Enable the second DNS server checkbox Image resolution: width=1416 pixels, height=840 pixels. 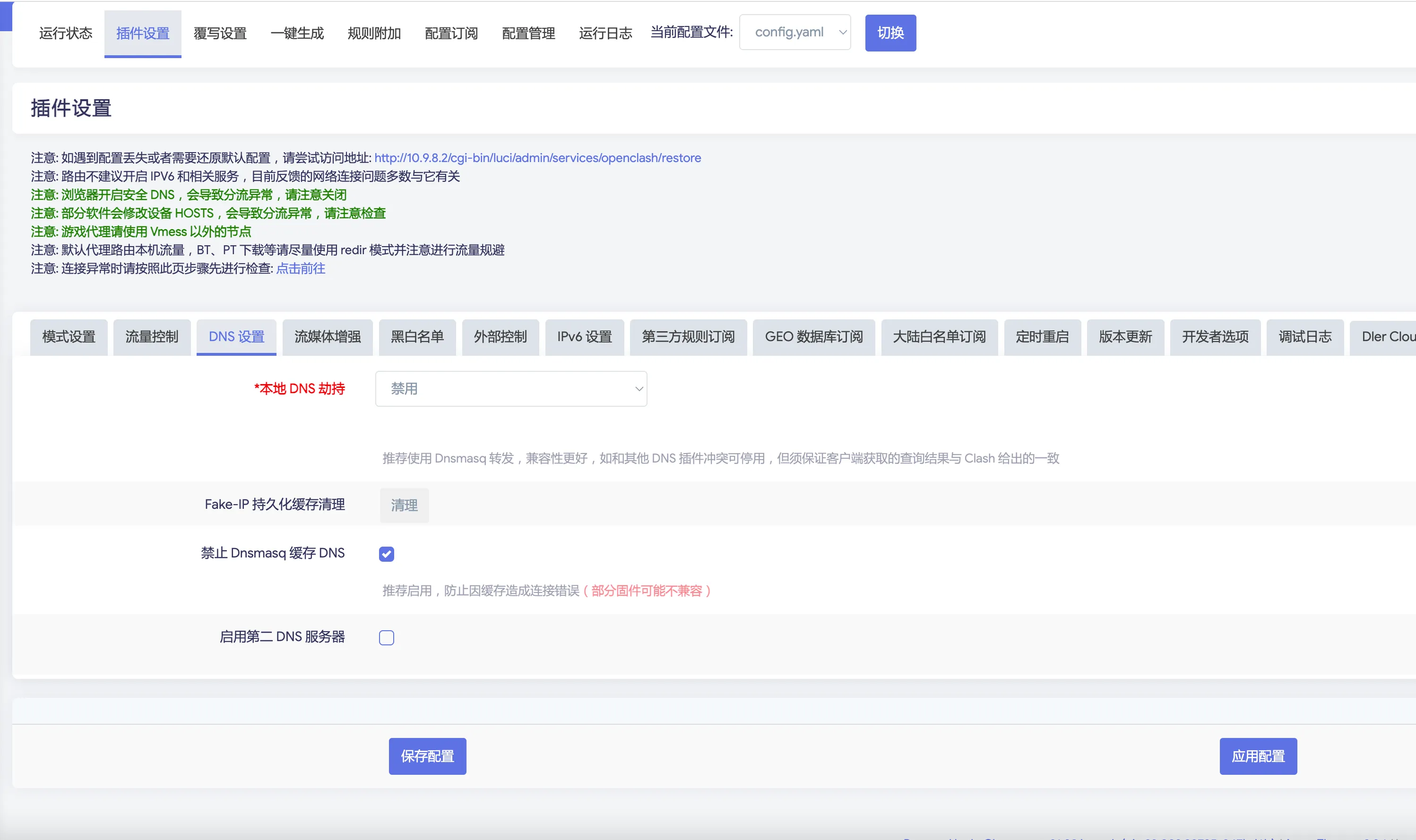pos(386,638)
